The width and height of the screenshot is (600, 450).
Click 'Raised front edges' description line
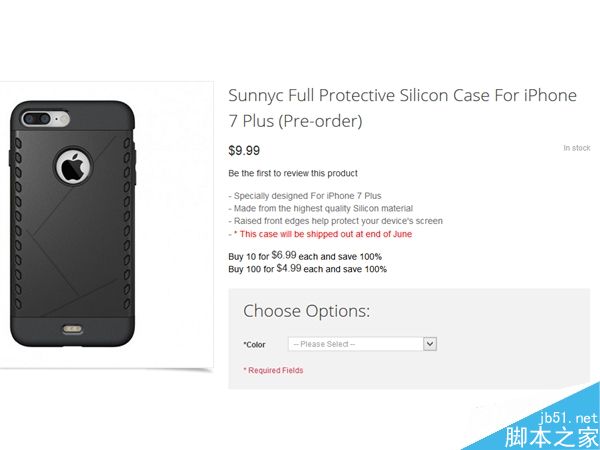pyautogui.click(x=335, y=221)
